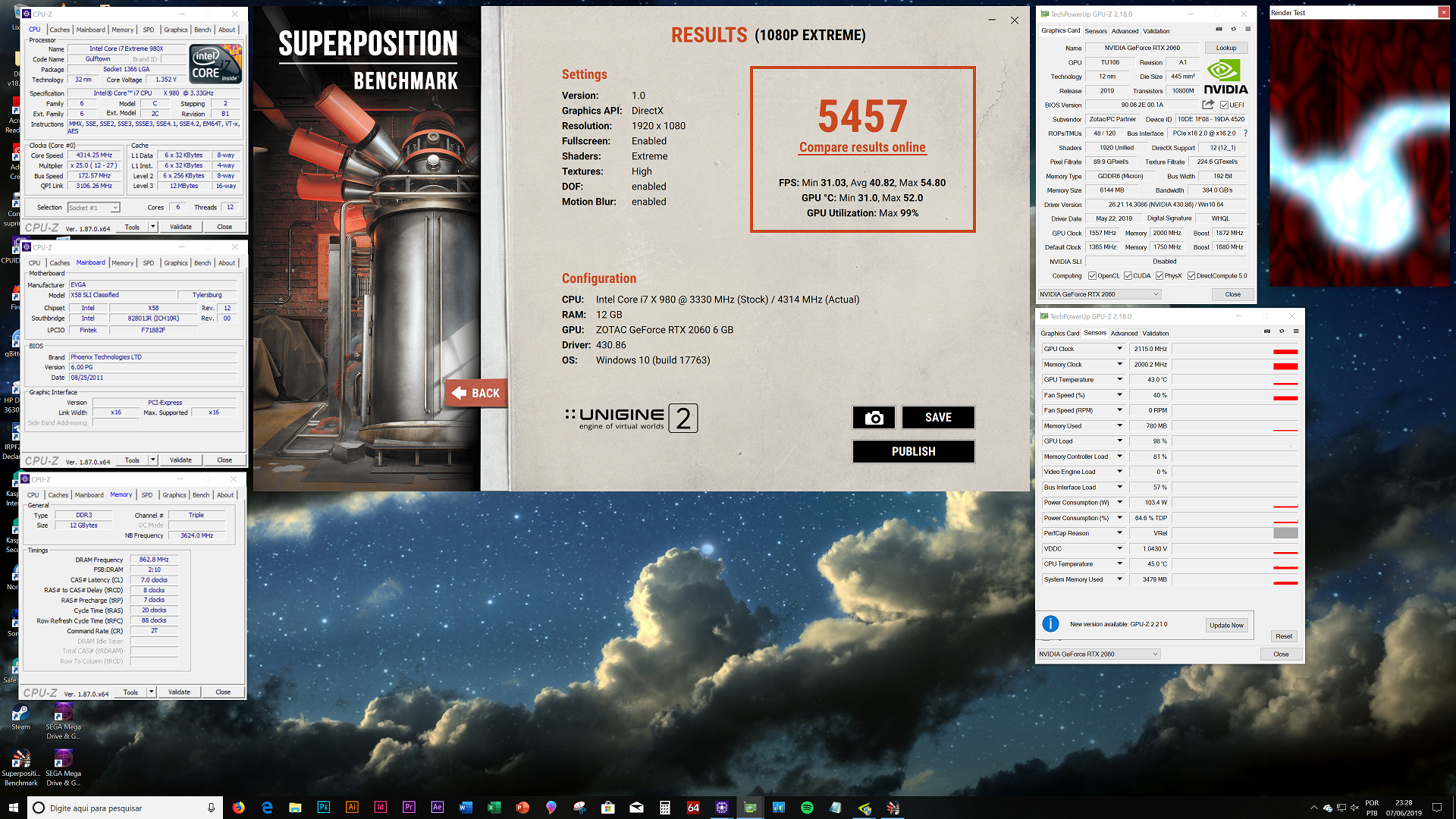Click the Memory Clock sensor graph bar
The image size is (1456, 819).
point(1235,364)
